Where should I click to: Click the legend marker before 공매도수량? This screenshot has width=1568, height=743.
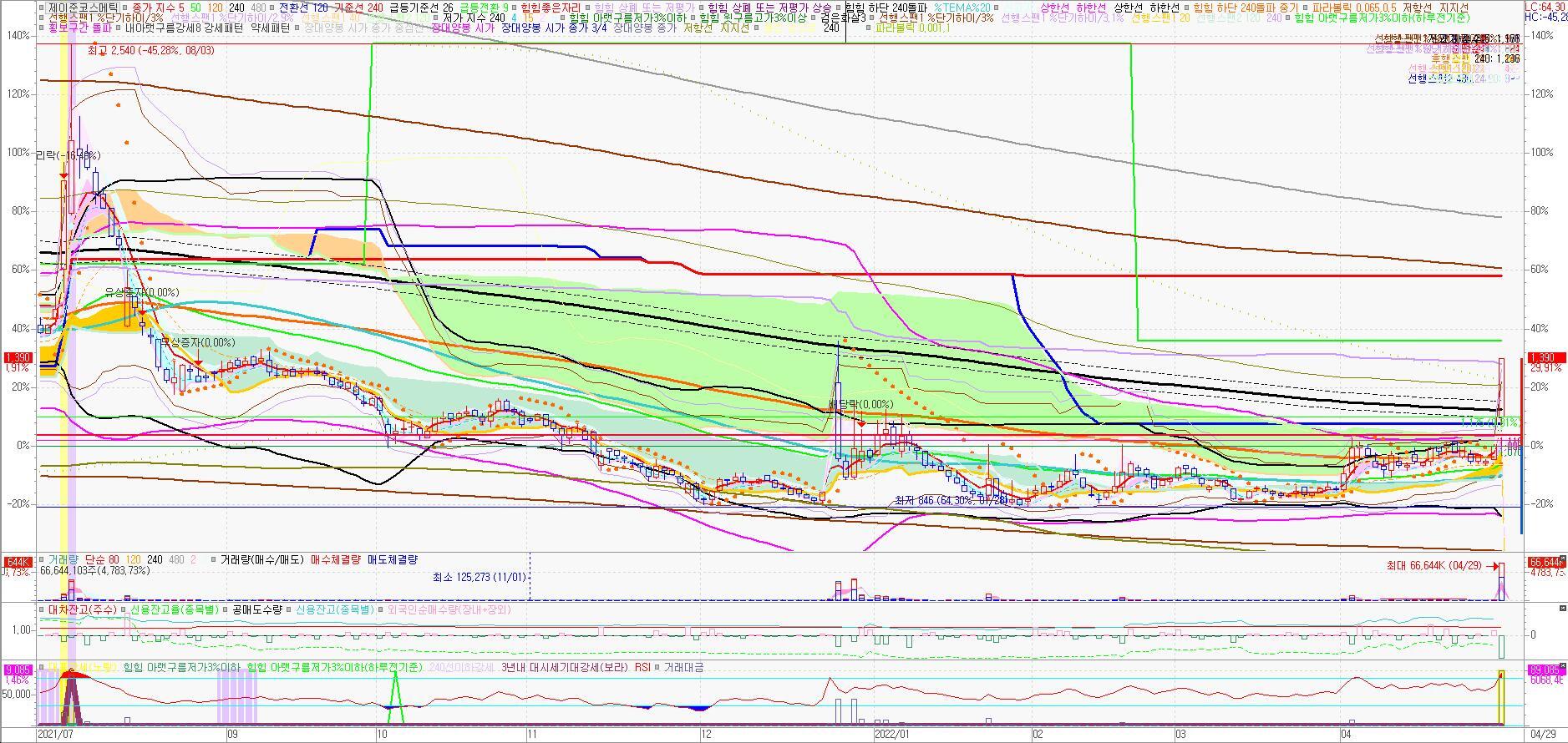click(x=226, y=609)
